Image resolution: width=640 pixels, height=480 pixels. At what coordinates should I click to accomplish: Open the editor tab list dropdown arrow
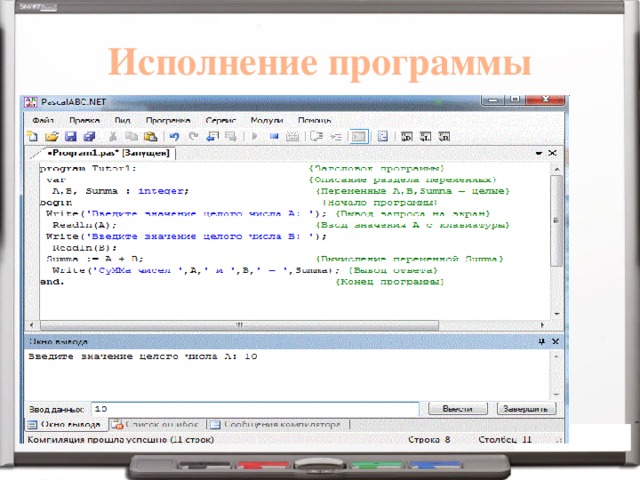point(539,153)
